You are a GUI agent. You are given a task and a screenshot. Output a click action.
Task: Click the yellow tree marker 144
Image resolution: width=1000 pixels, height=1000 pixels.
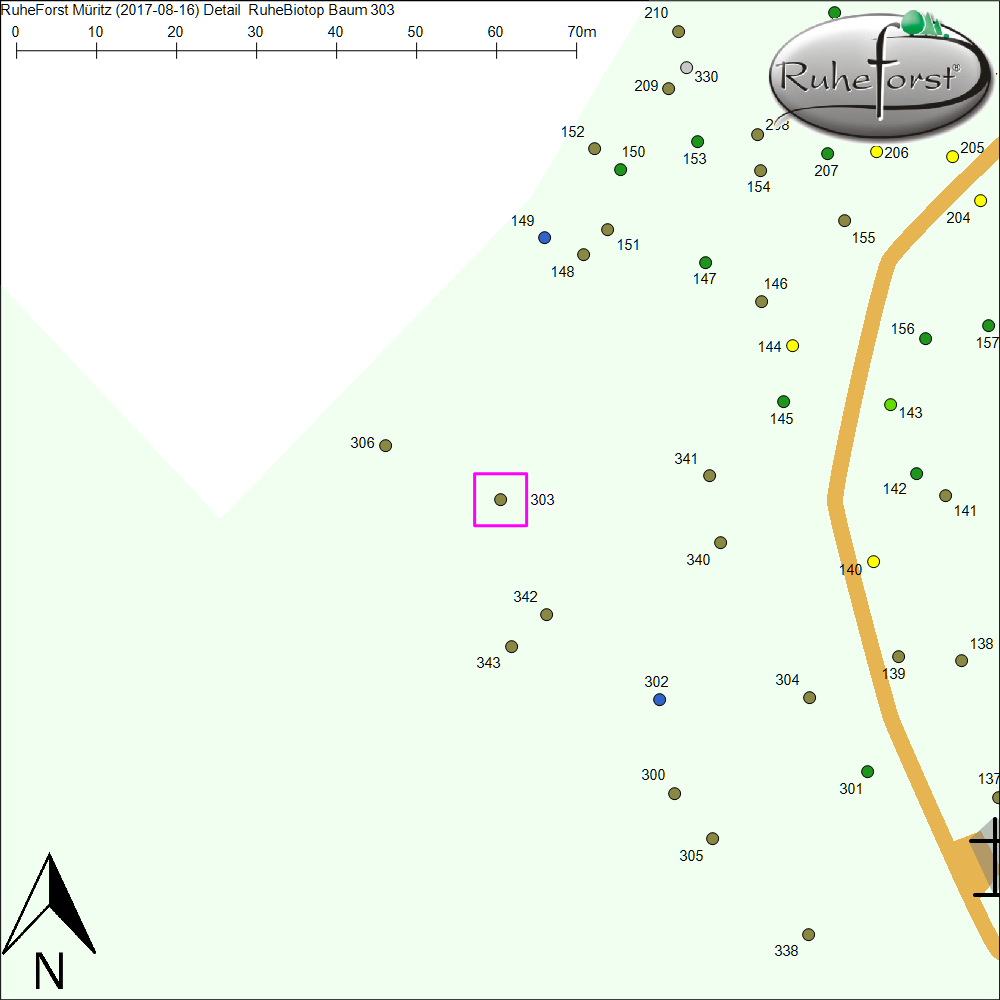(x=793, y=346)
